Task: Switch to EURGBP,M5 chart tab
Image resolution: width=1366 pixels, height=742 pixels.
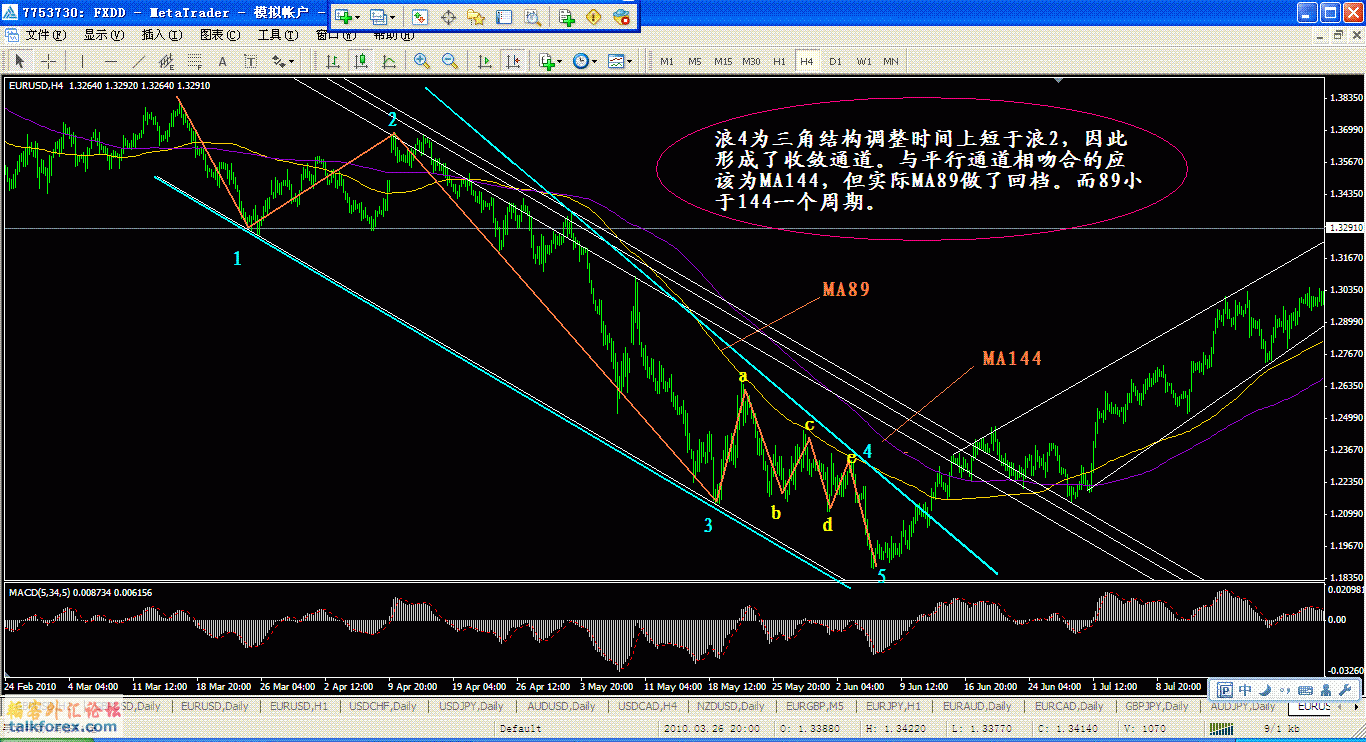Action: pos(812,706)
